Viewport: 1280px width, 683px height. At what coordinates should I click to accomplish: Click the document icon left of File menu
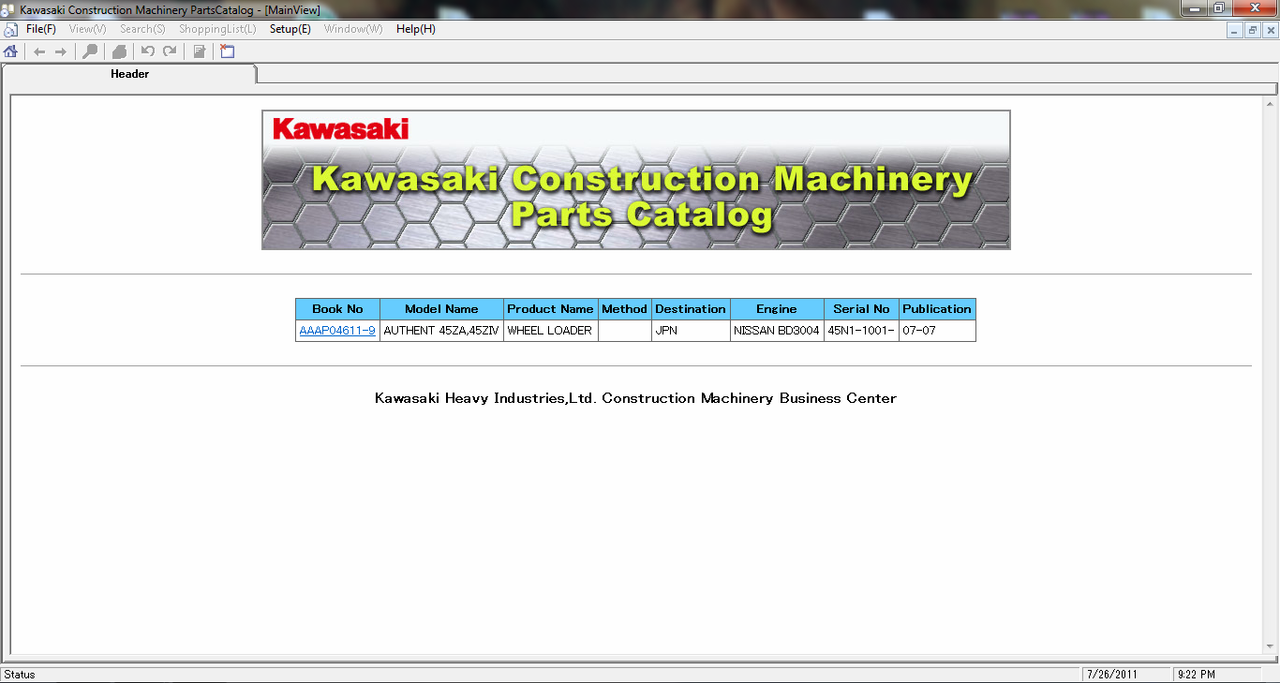(x=11, y=29)
